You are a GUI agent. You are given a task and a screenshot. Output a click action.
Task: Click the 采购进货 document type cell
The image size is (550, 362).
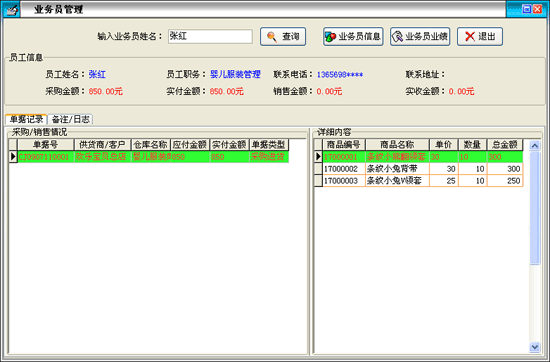[269, 156]
